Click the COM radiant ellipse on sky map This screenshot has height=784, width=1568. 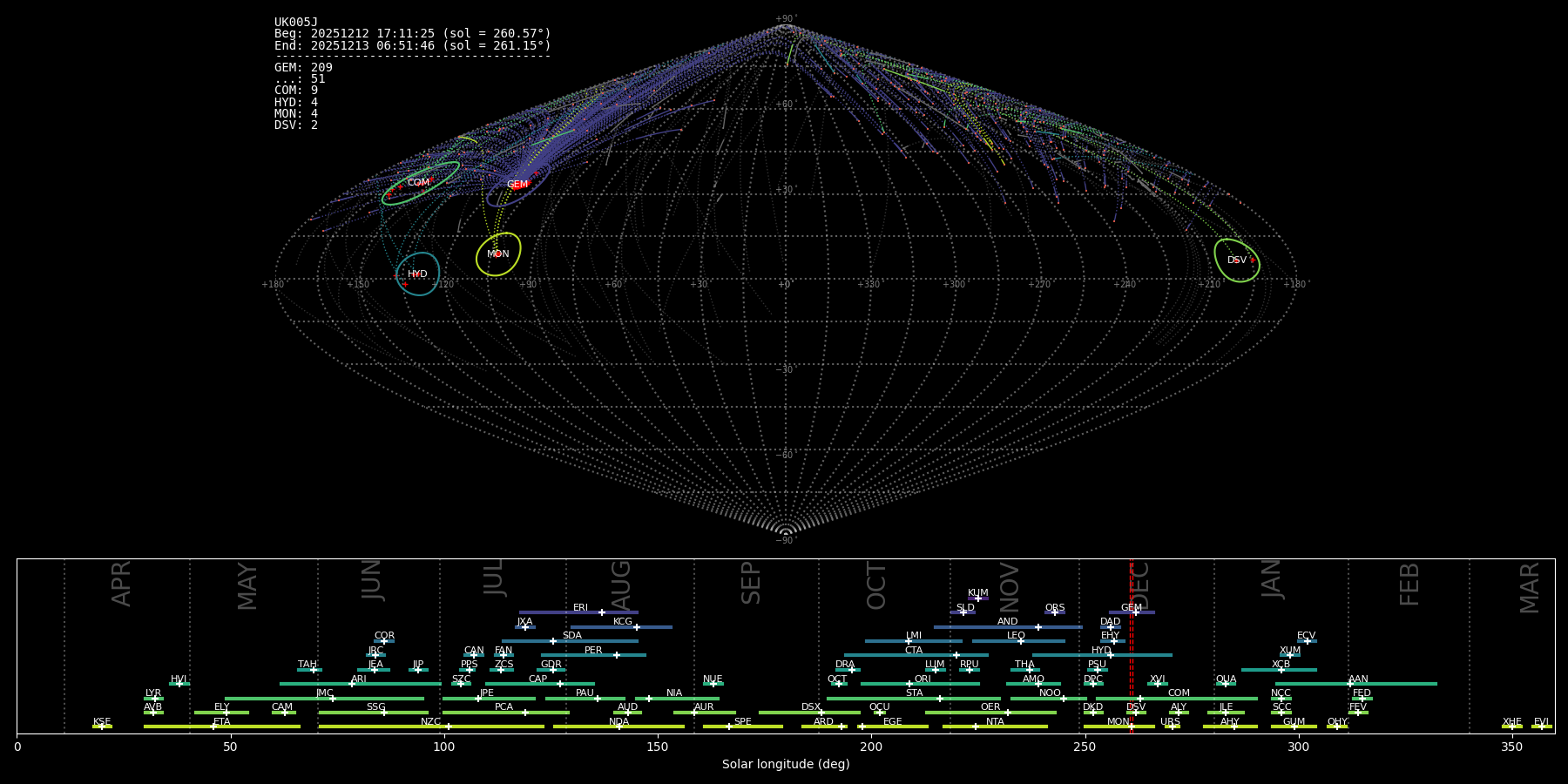click(x=420, y=183)
